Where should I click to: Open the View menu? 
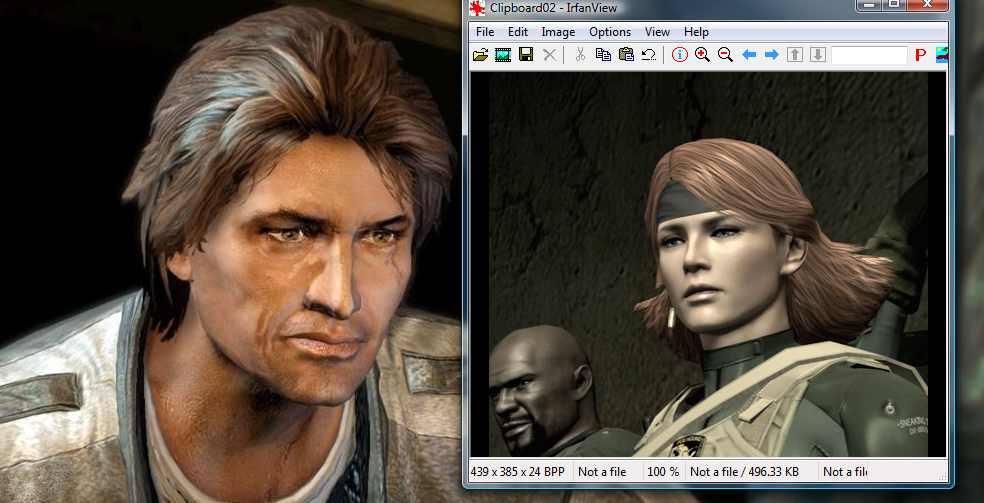click(x=657, y=32)
